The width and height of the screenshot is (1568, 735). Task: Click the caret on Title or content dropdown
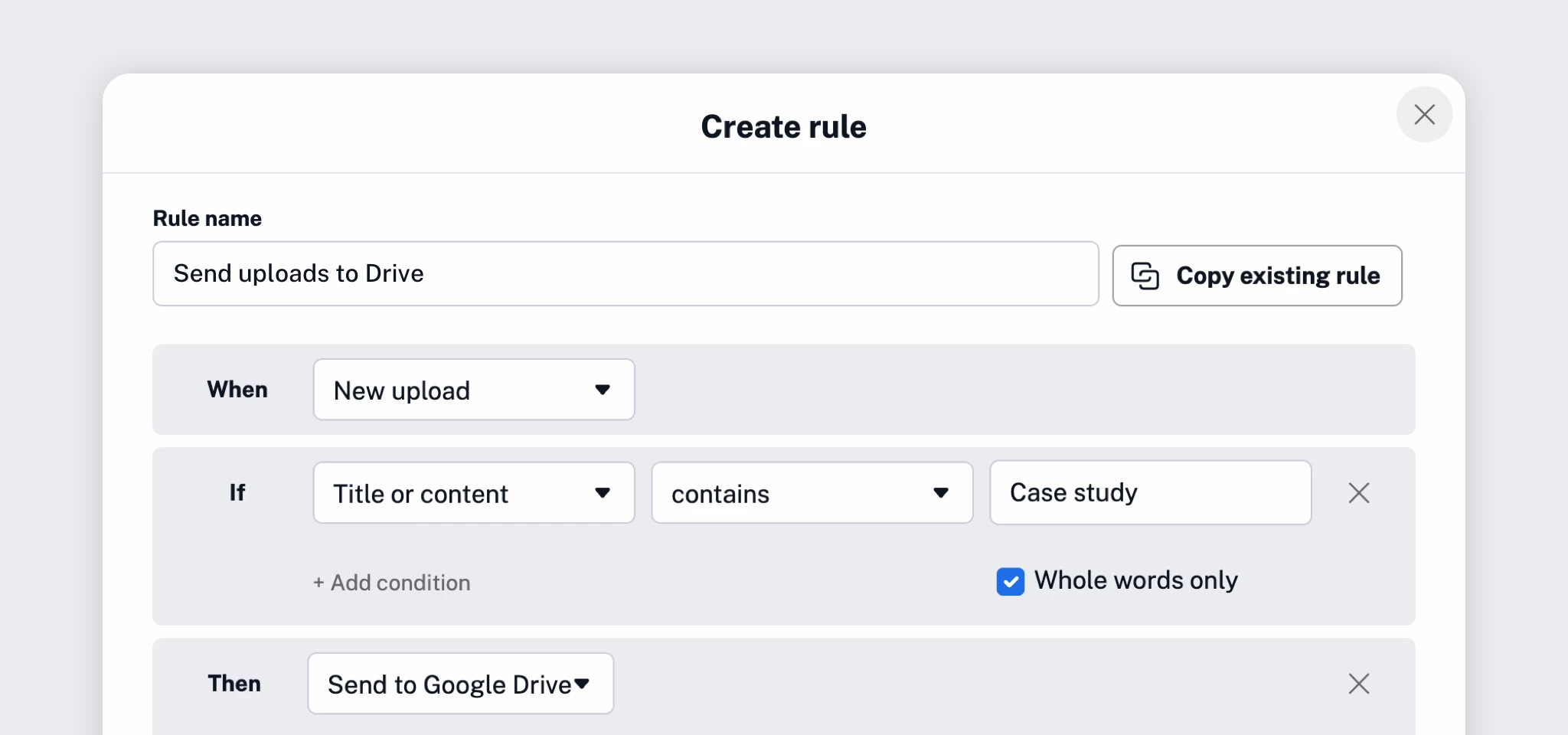pyautogui.click(x=603, y=493)
